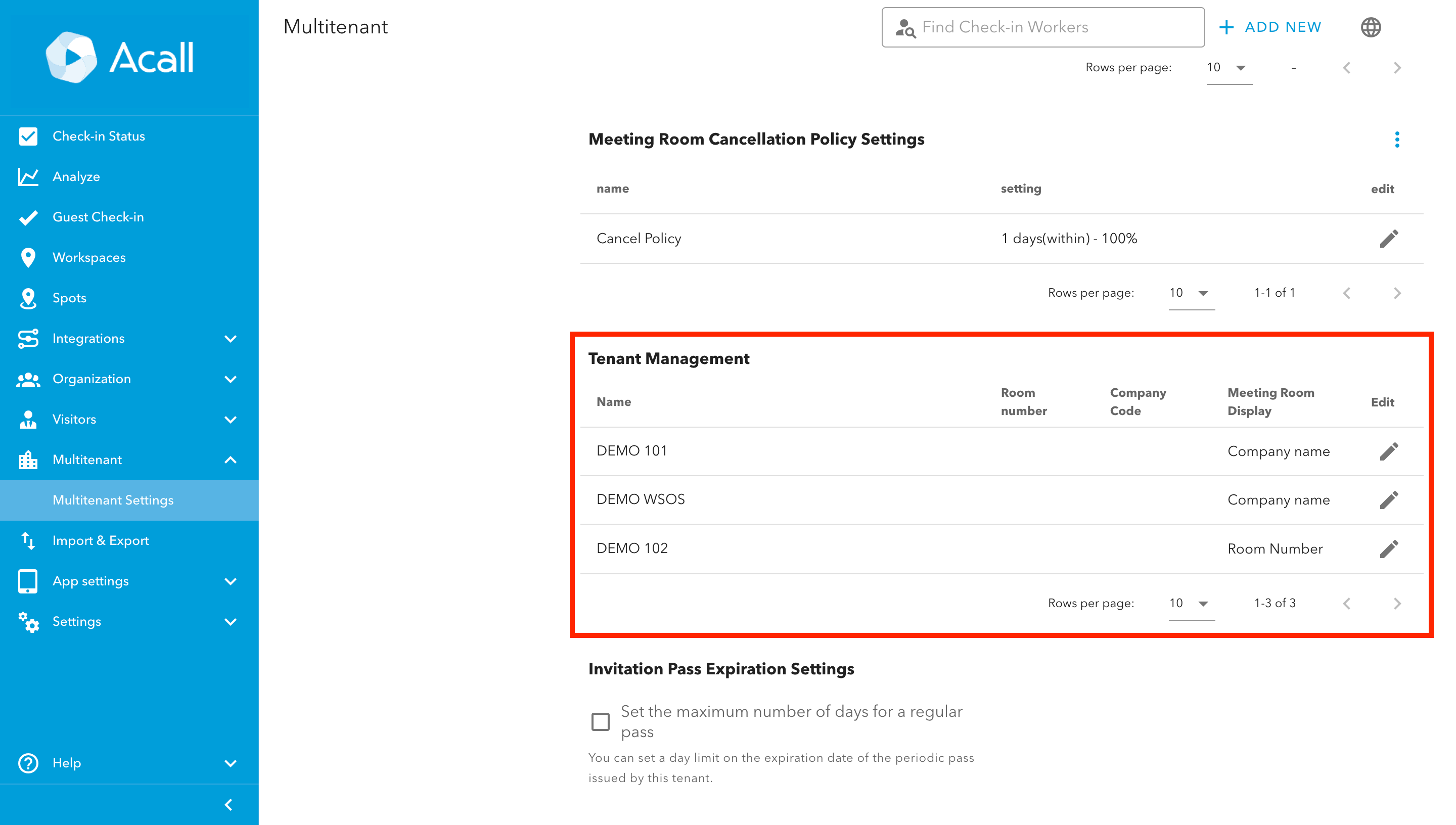Click the Company Code column header
Viewport: 1456px width, 825px height.
tap(1137, 402)
